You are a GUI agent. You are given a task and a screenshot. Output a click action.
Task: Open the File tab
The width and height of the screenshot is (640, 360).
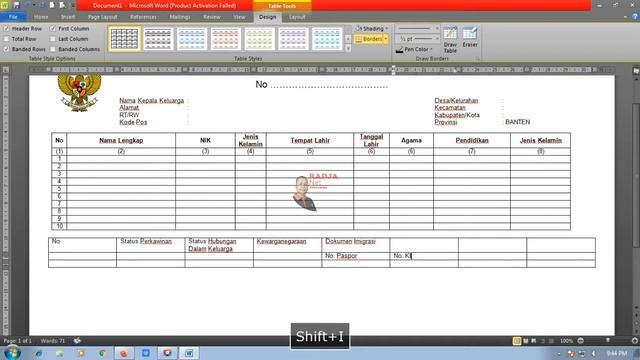point(13,17)
